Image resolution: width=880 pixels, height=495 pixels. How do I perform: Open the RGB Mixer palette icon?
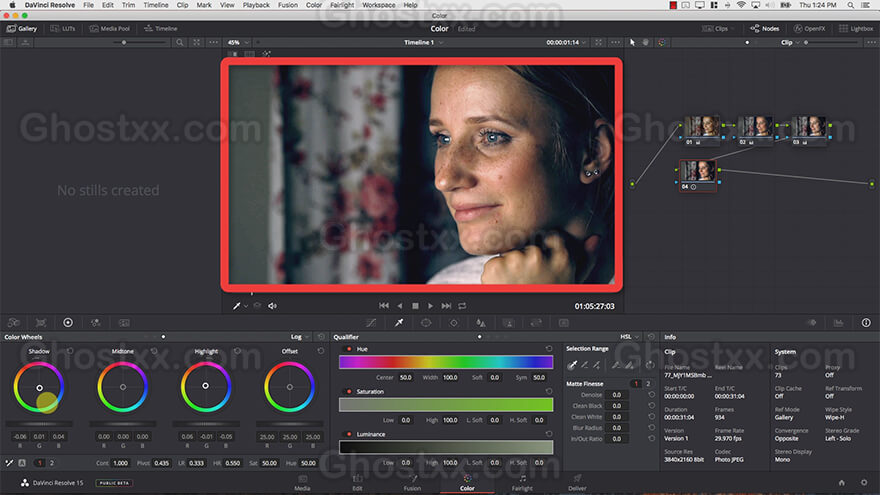[x=96, y=323]
